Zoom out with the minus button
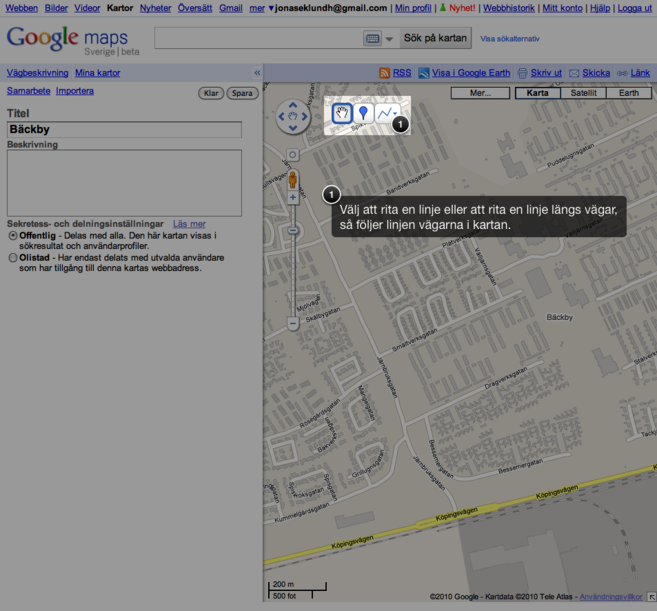The height and width of the screenshot is (611, 657). pyautogui.click(x=293, y=324)
